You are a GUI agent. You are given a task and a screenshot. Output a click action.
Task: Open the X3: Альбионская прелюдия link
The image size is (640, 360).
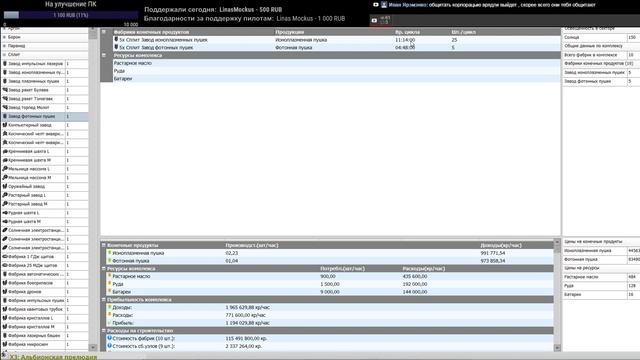(x=53, y=357)
